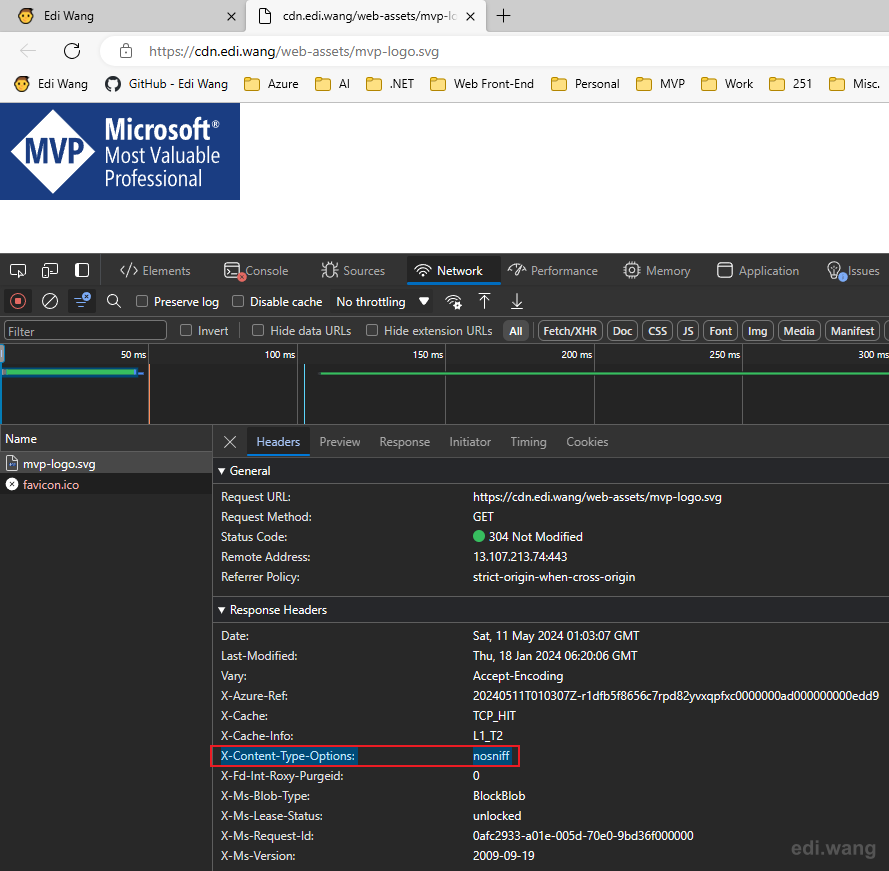The height and width of the screenshot is (871, 889).
Task: Select the failed favicon.ico request
Action: pyautogui.click(x=106, y=485)
